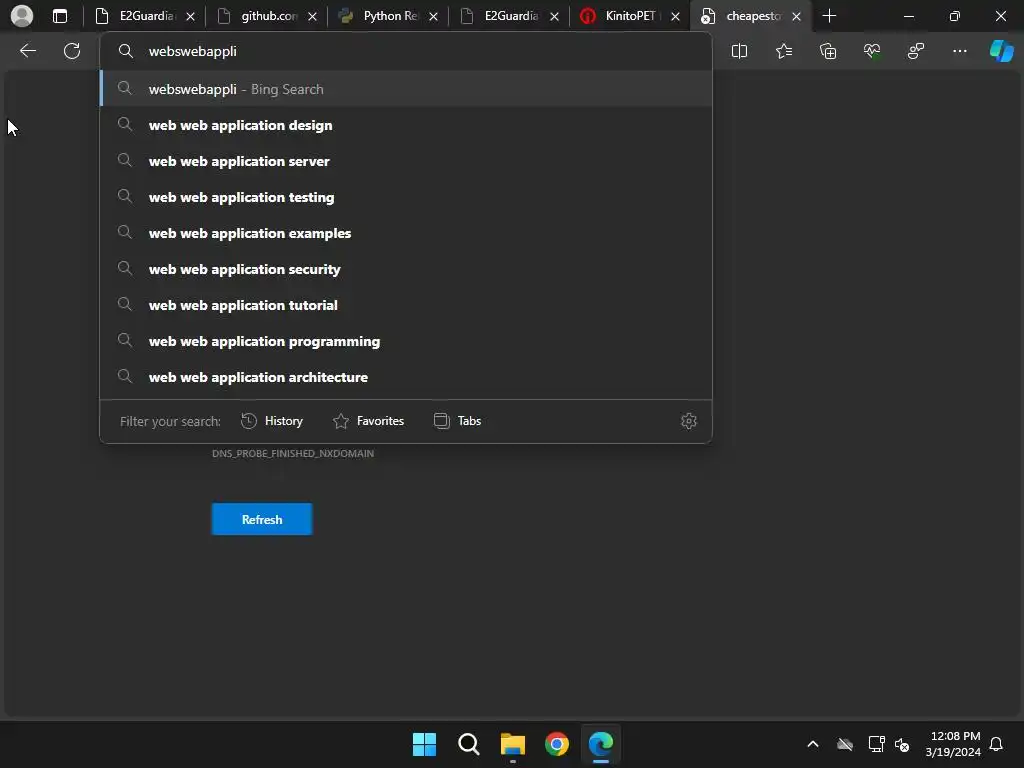The image size is (1024, 768).
Task: Launch File Explorer from taskbar
Action: pos(513,744)
